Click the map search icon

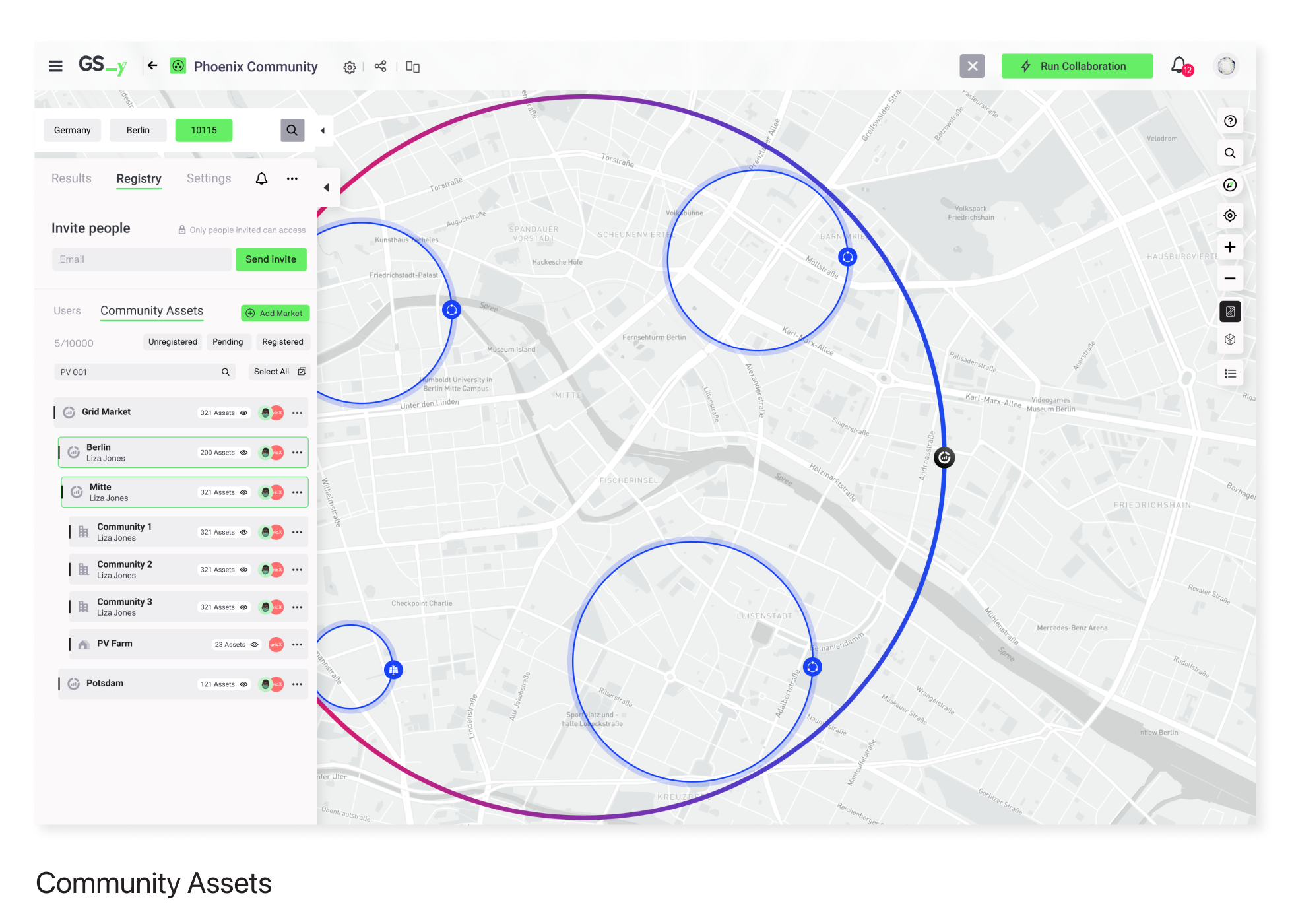click(x=1230, y=153)
